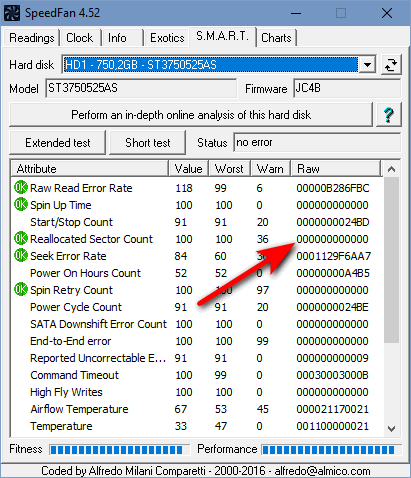Click raw value 000021170021
The width and height of the screenshot is (411, 478).
point(333,409)
